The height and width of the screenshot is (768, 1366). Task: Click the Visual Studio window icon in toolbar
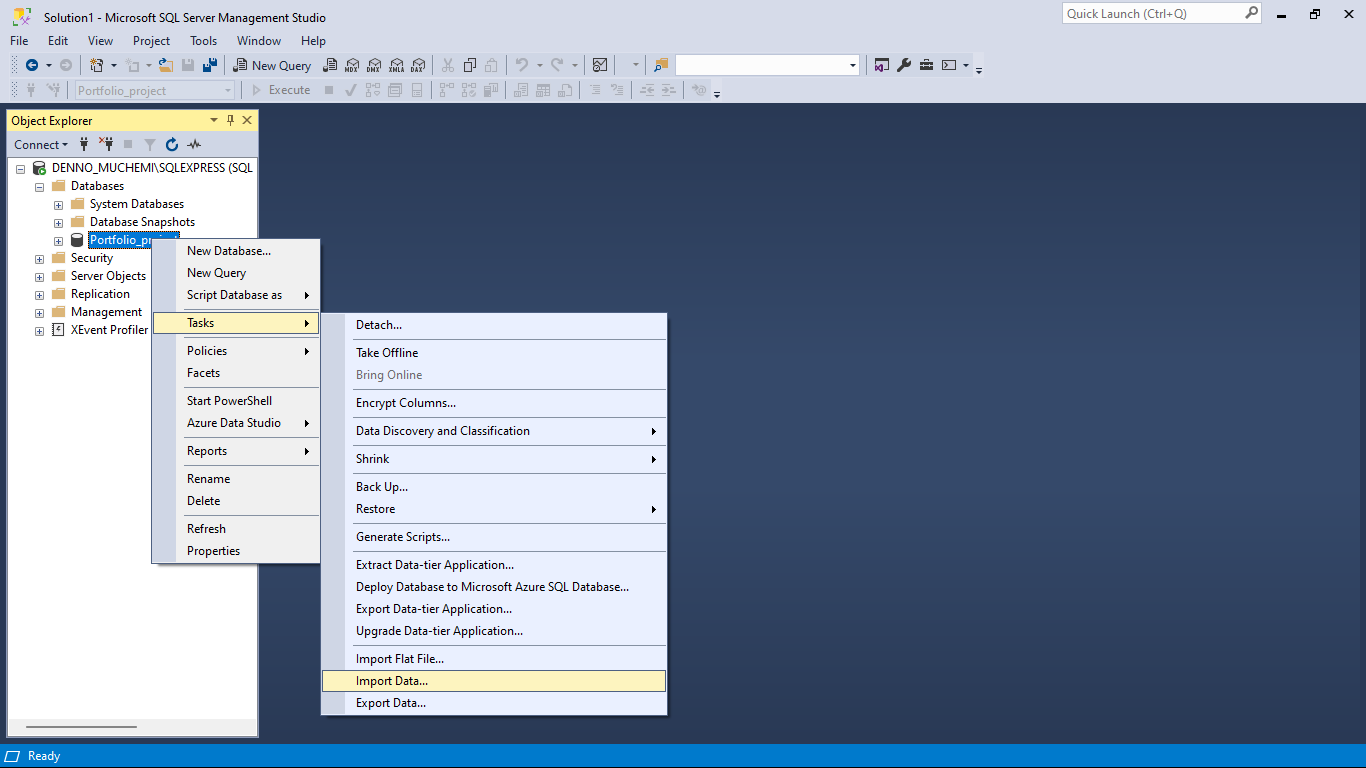[x=882, y=65]
